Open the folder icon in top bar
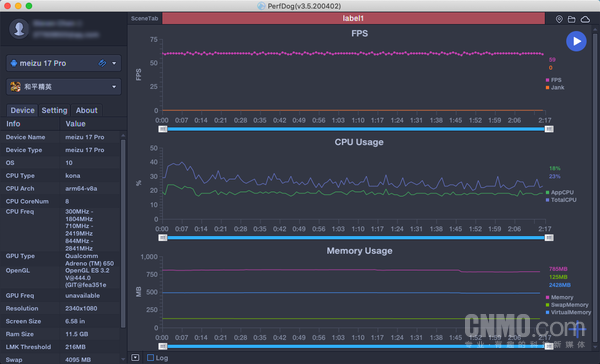This screenshot has height=364, width=600. coord(571,19)
